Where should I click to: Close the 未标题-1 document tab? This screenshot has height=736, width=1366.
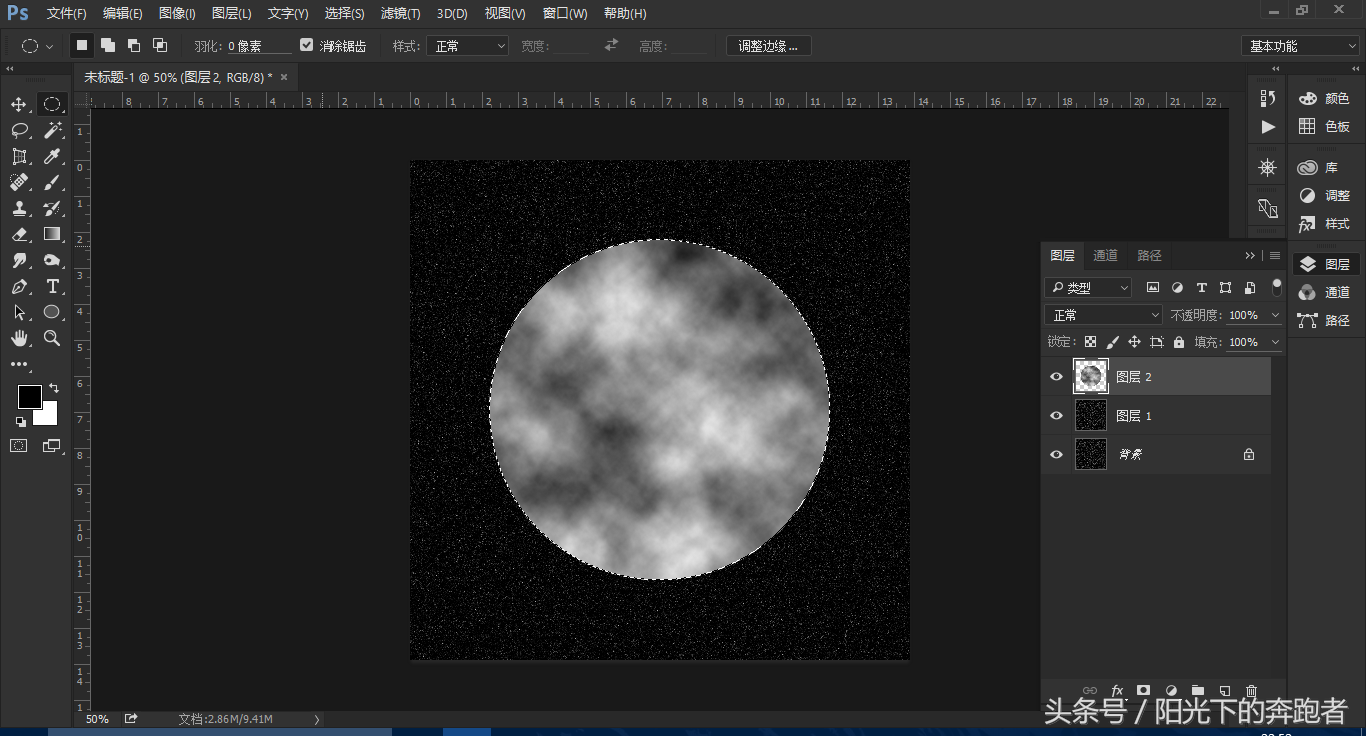tap(284, 77)
